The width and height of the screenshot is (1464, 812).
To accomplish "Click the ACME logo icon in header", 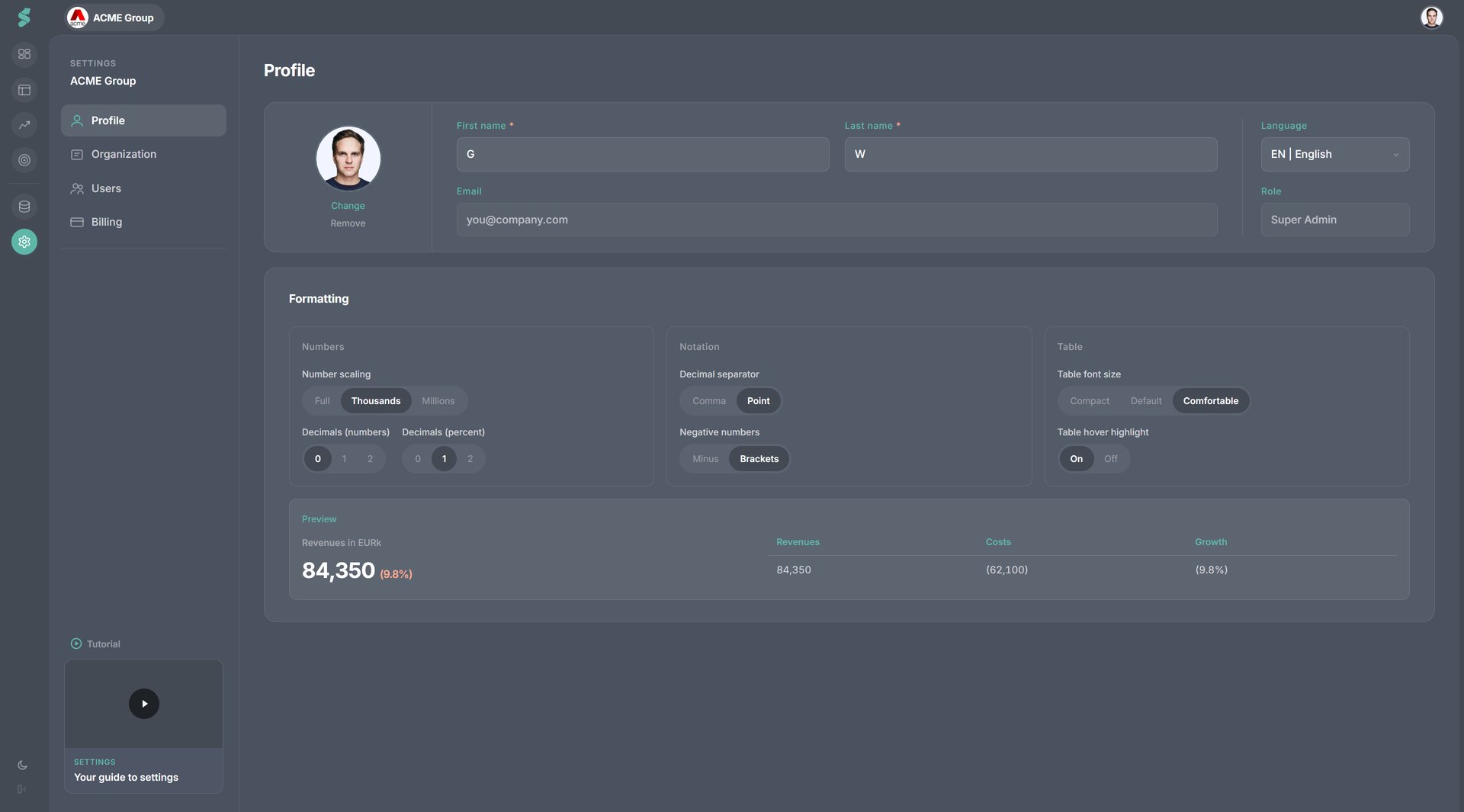I will (78, 18).
